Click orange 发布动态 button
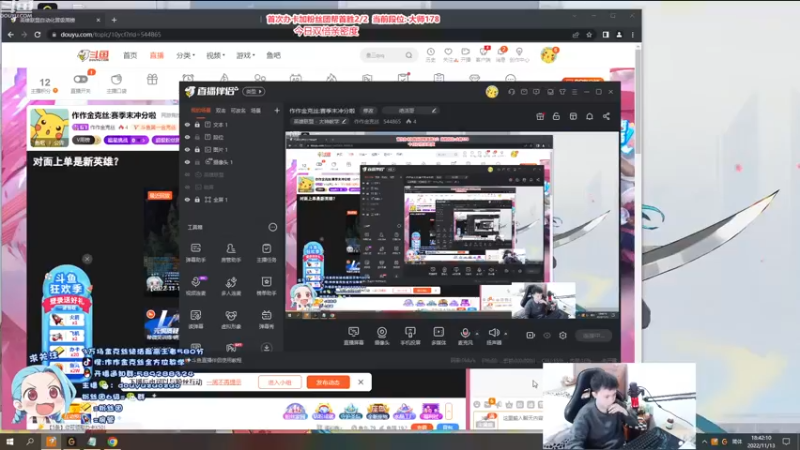800x450 pixels. pos(328,382)
